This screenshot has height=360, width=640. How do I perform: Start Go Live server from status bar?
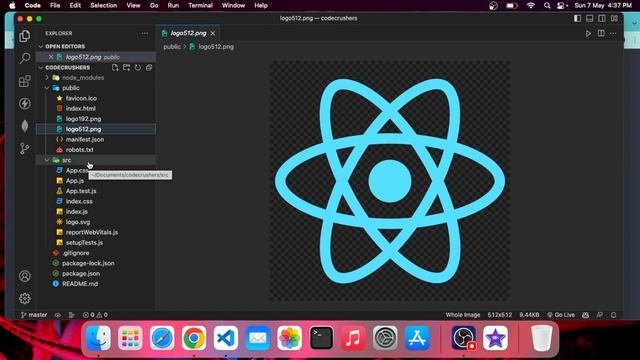tap(561, 315)
